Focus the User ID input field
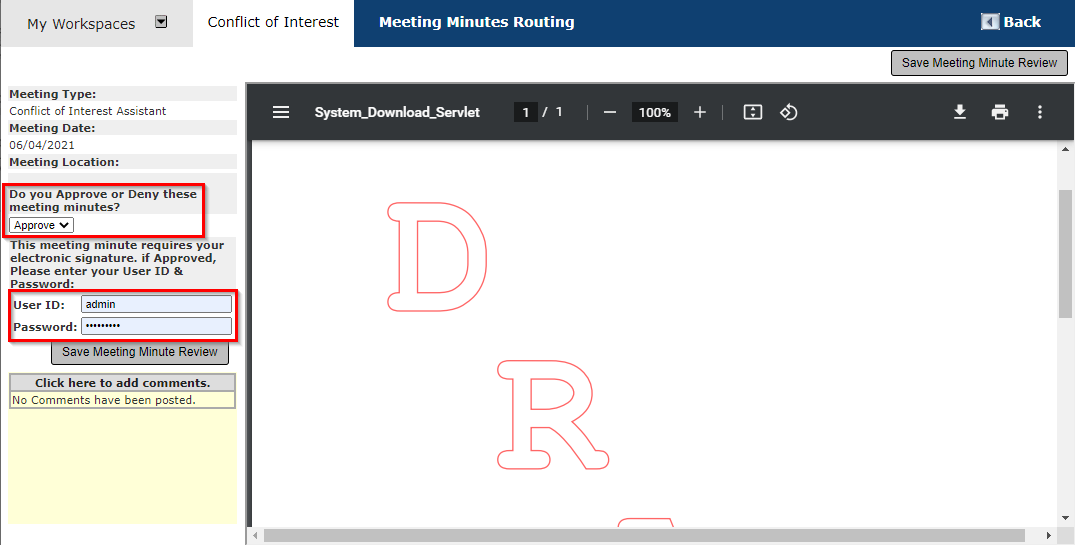The width and height of the screenshot is (1075, 545). [156, 304]
